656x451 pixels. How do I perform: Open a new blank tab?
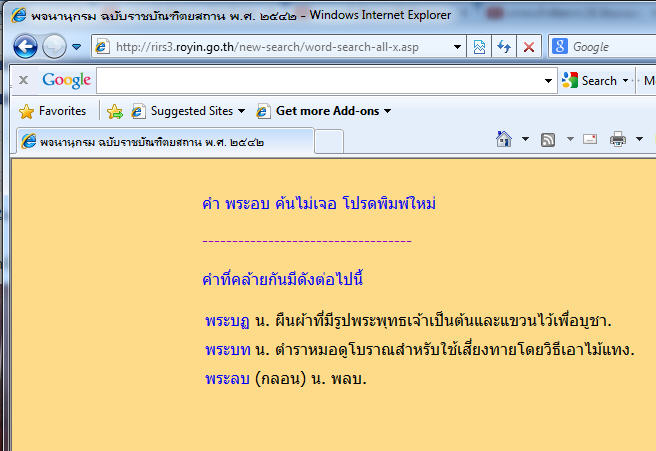tap(329, 142)
